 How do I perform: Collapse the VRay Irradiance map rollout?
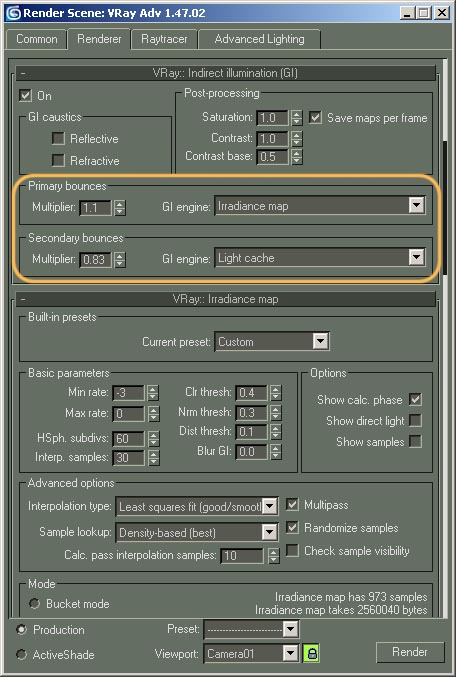225,299
